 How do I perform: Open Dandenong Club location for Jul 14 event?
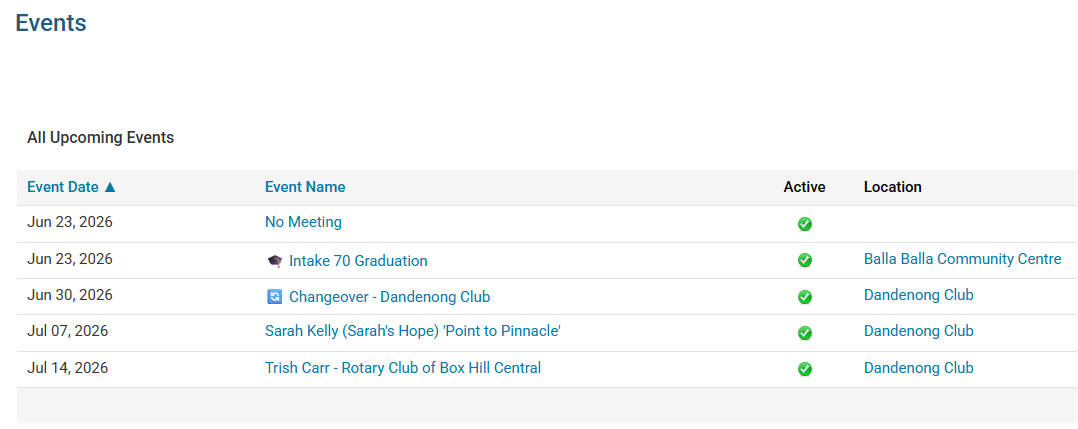(918, 368)
